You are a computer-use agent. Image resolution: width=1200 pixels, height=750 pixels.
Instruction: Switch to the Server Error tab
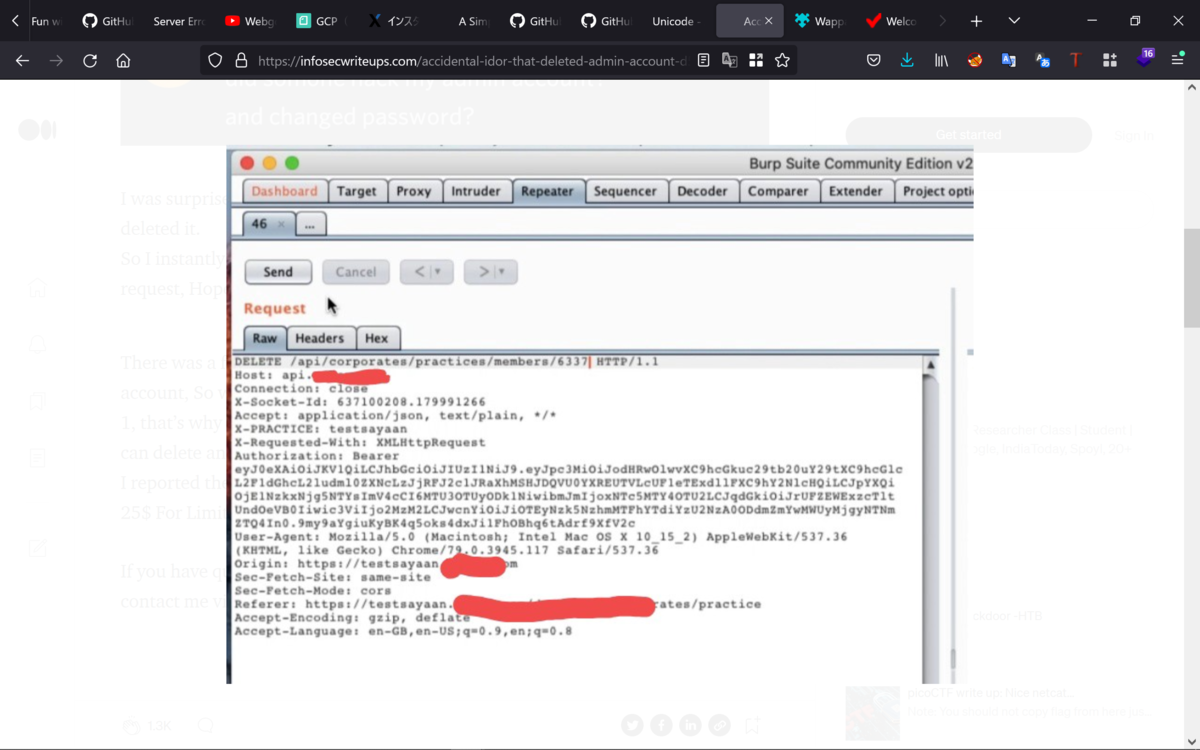(178, 21)
